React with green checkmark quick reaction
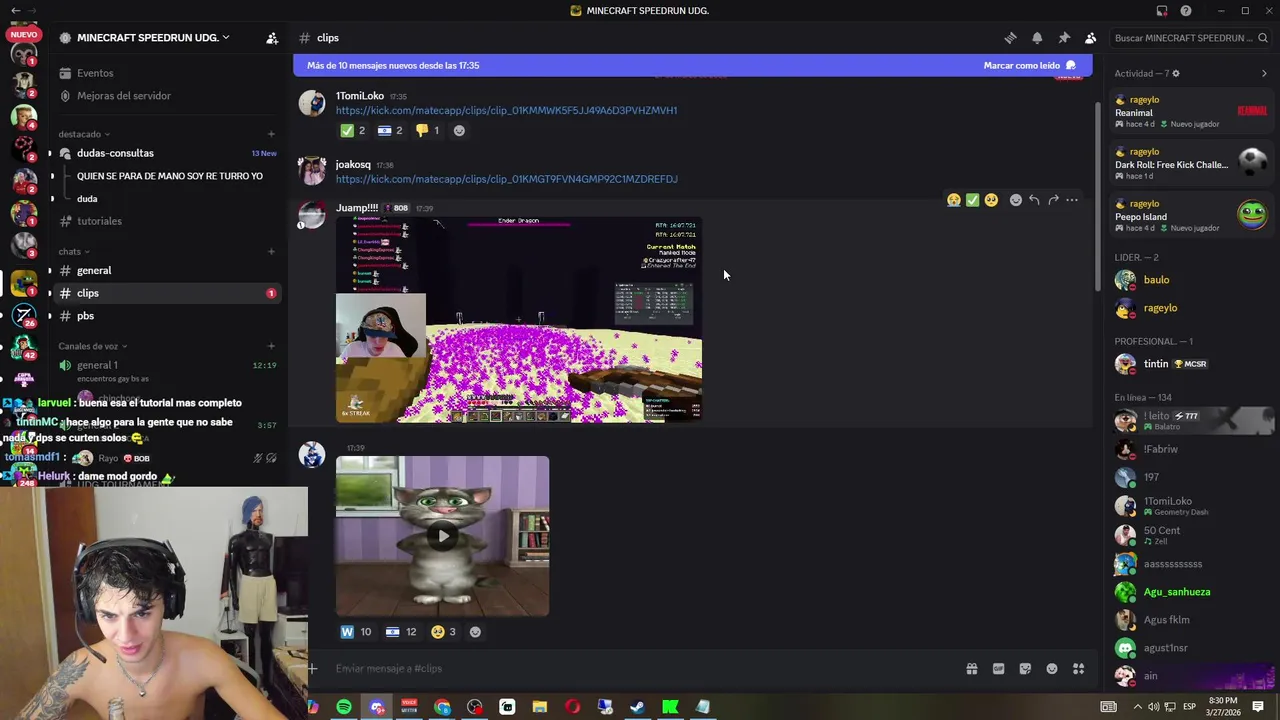This screenshot has height=720, width=1280. (972, 200)
